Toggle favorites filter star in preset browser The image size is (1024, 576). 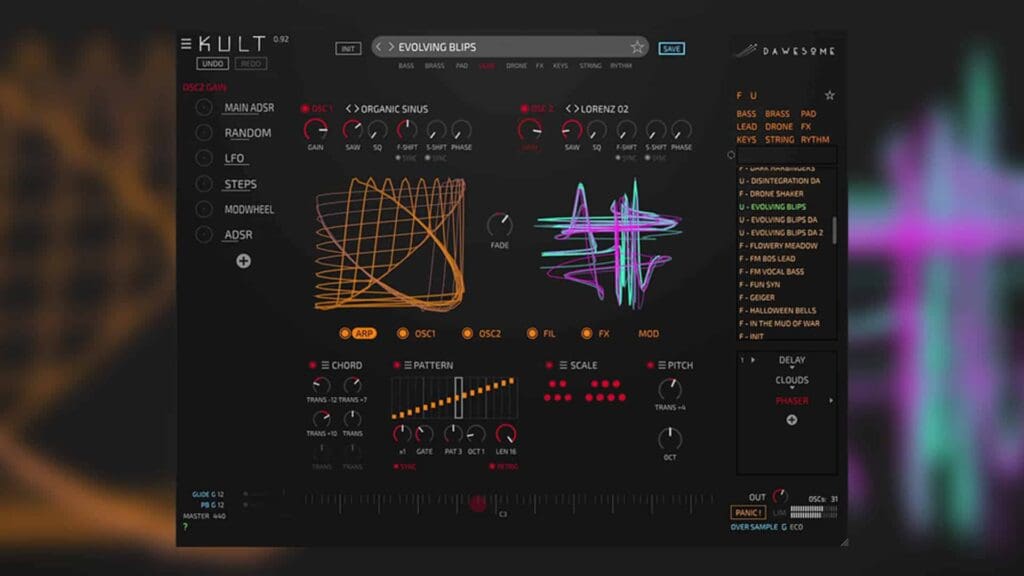[x=829, y=95]
